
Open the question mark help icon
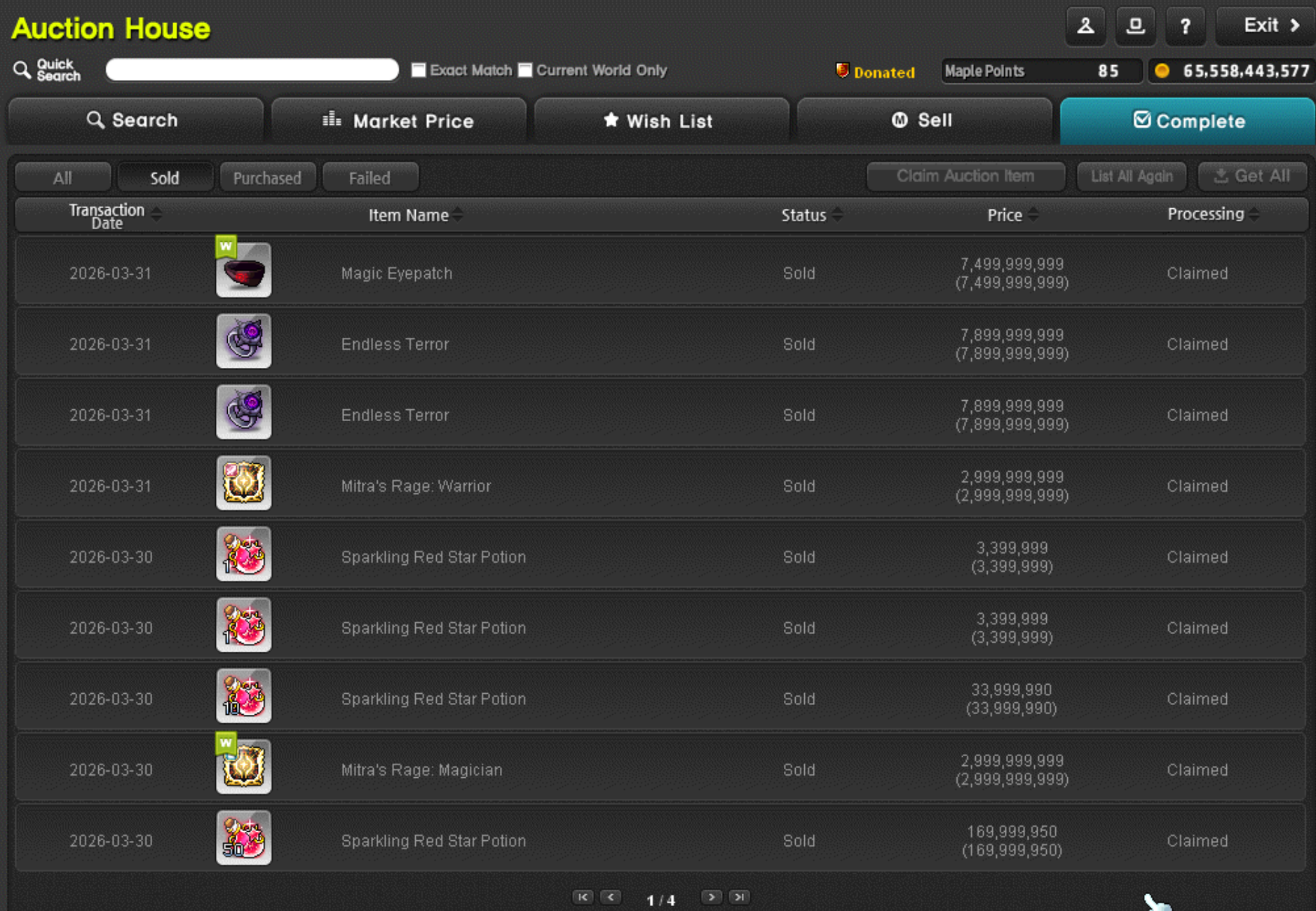point(1185,27)
